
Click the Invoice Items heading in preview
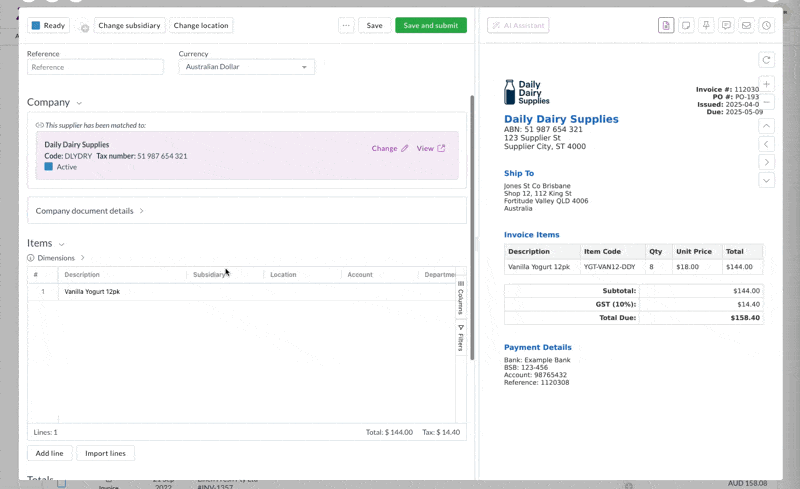(532, 235)
